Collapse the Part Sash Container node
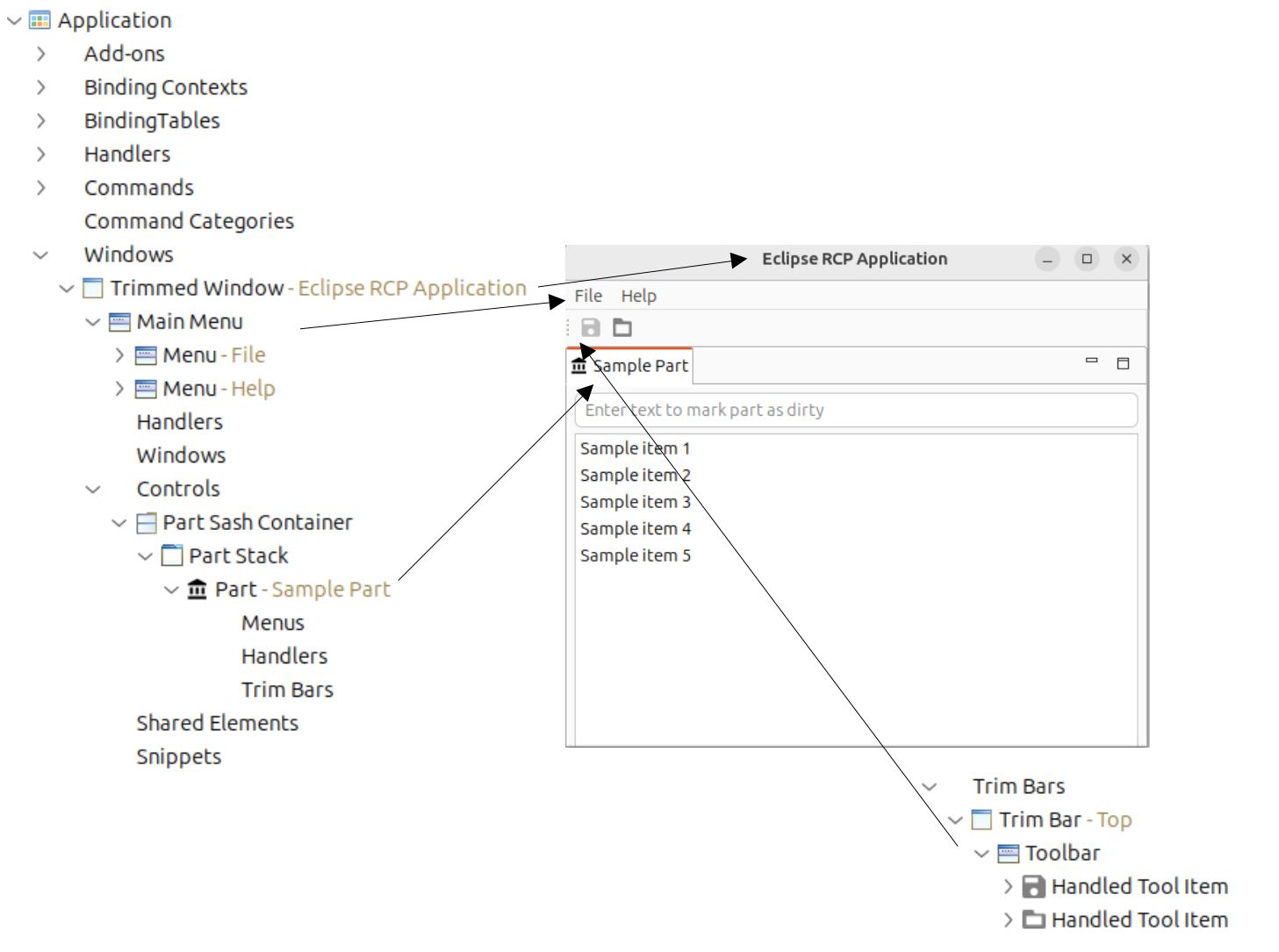The height and width of the screenshot is (952, 1279). (119, 523)
